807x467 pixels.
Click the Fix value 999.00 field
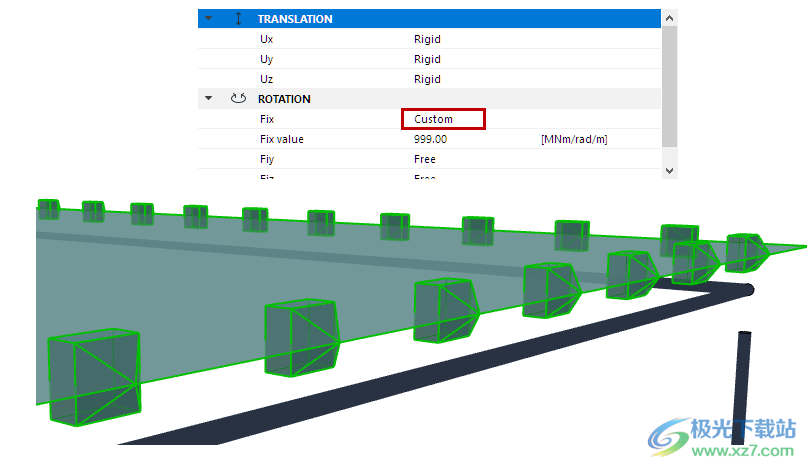coord(431,139)
